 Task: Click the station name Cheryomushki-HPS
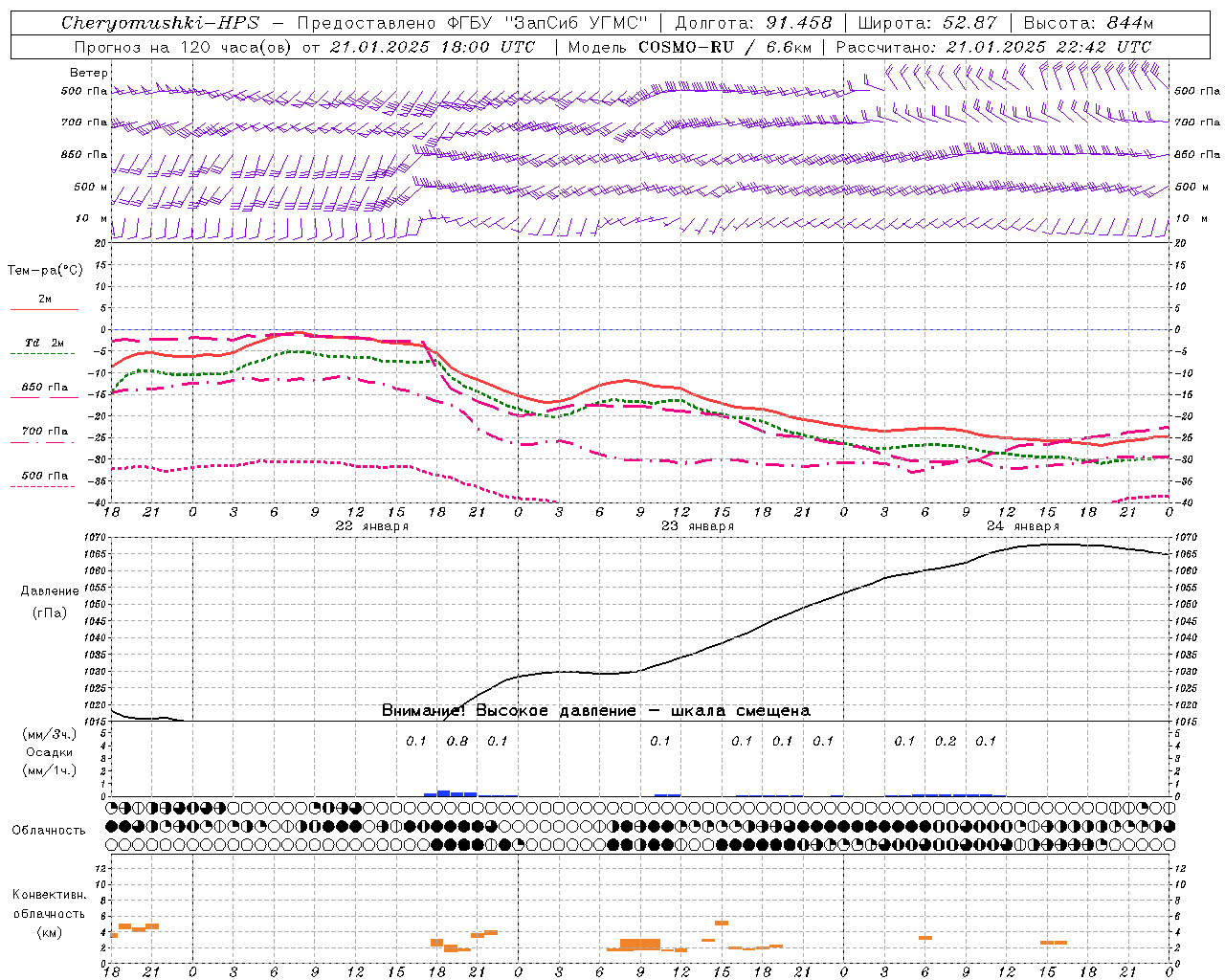(x=160, y=23)
